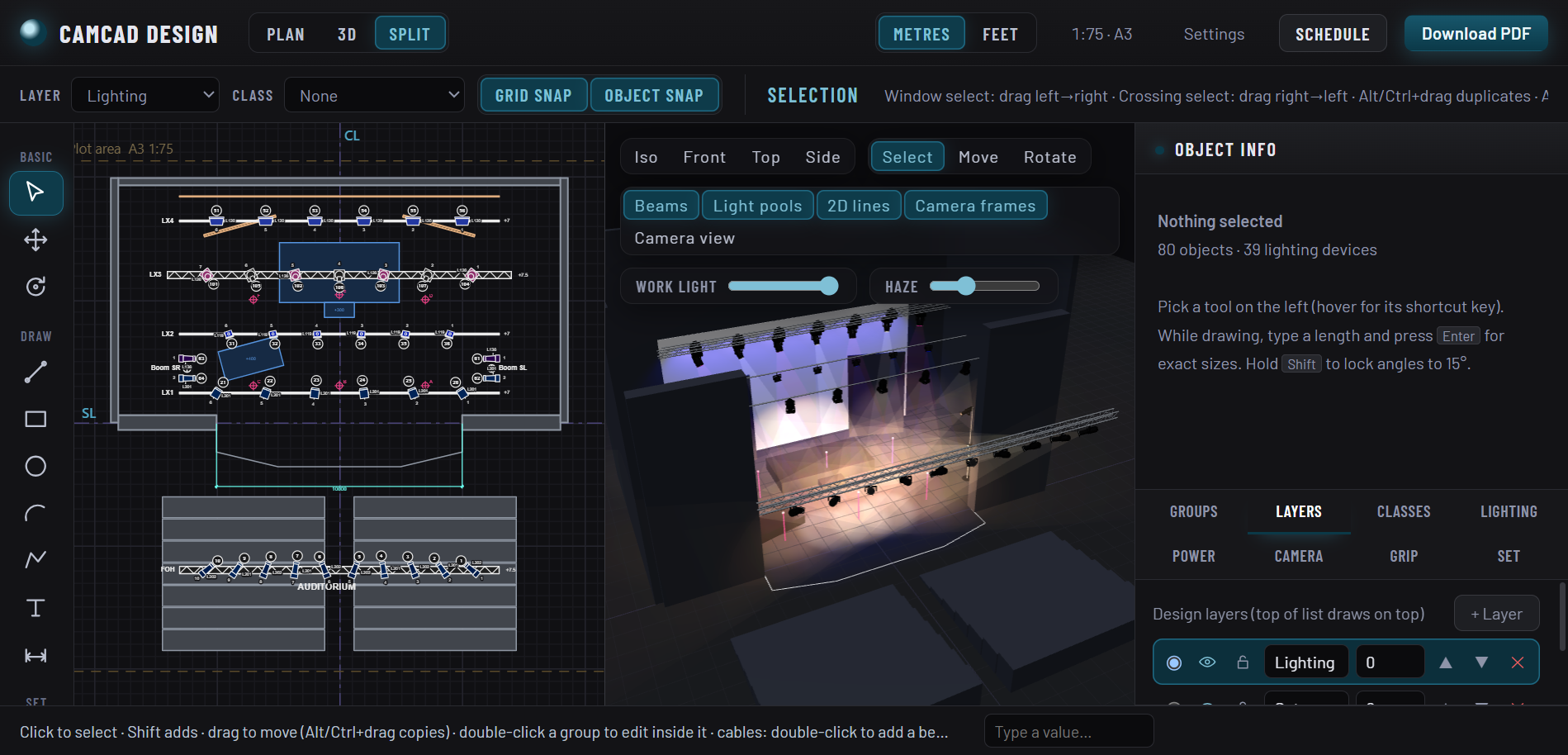Edit the Lighting layer name field

1305,662
